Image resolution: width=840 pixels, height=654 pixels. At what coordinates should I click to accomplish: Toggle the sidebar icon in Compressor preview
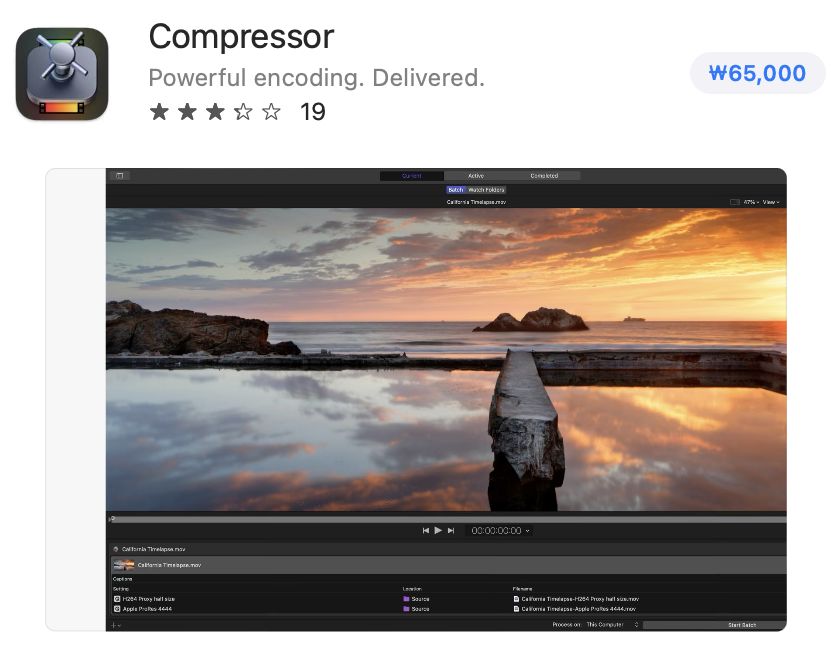tap(119, 176)
